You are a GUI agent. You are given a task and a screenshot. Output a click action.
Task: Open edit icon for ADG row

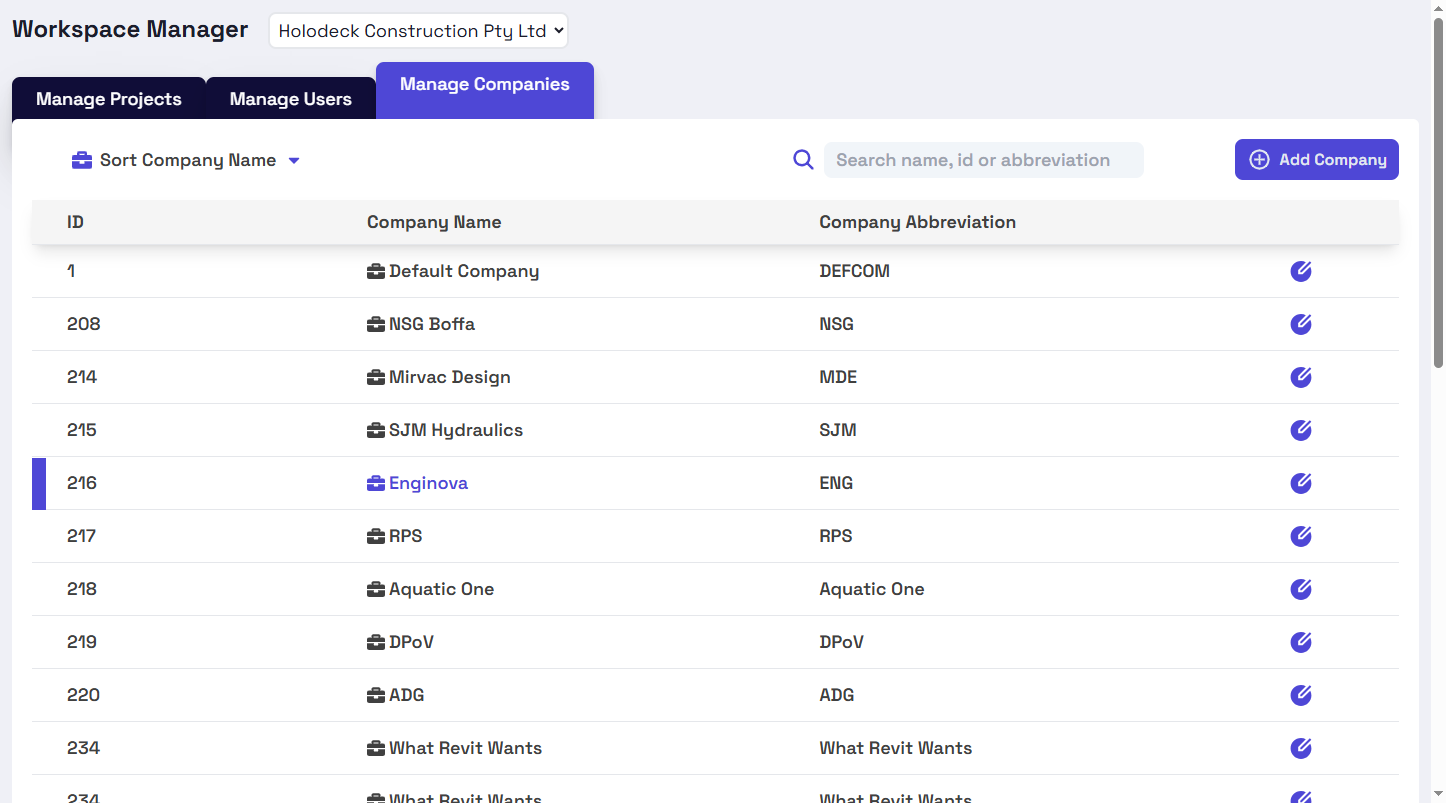pyautogui.click(x=1300, y=695)
